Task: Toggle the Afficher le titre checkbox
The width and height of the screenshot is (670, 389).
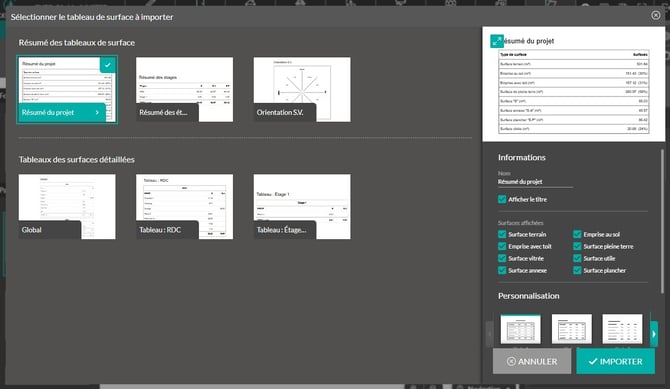Action: coord(502,199)
